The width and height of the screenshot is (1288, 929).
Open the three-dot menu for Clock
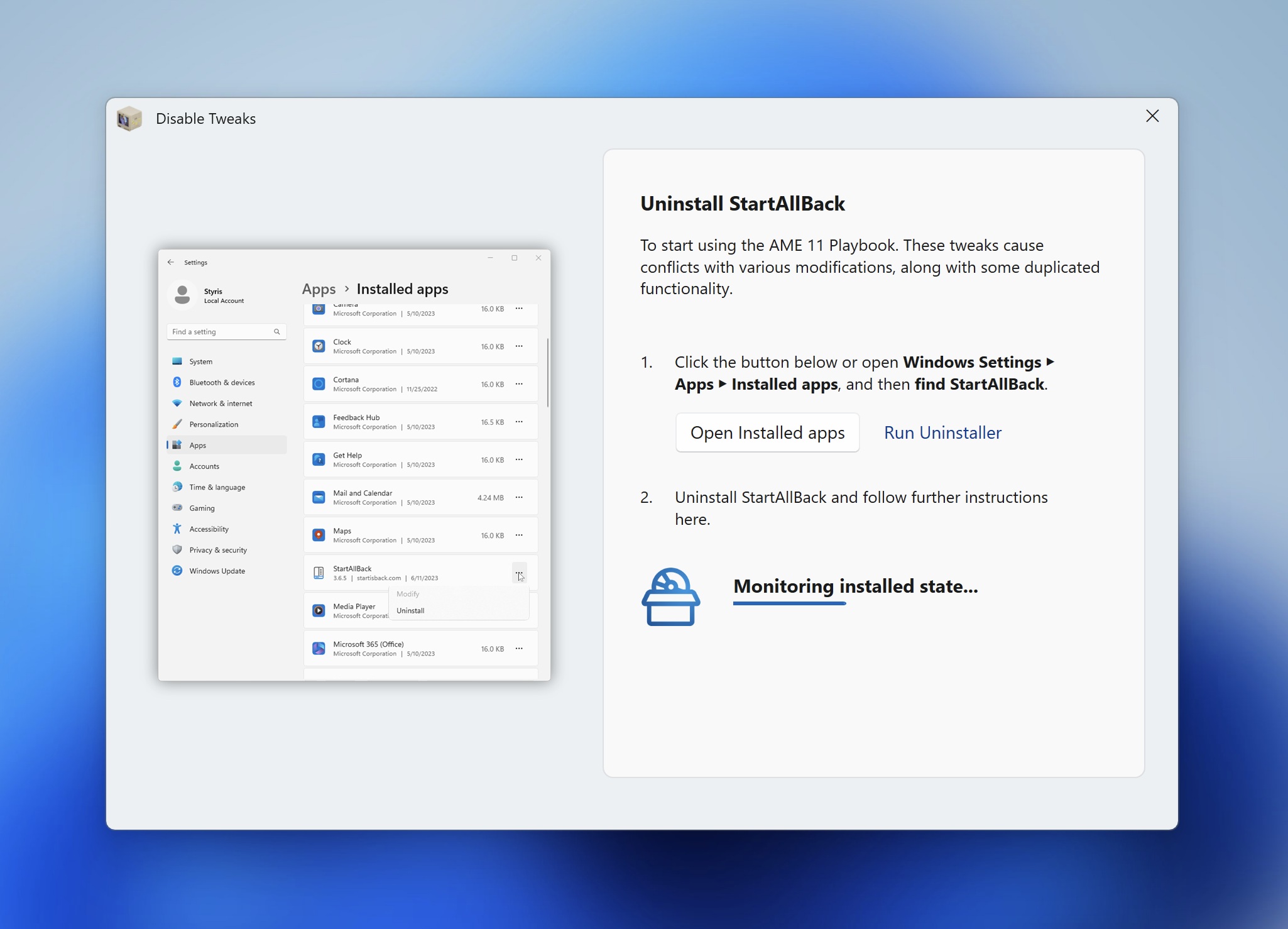[x=519, y=346]
